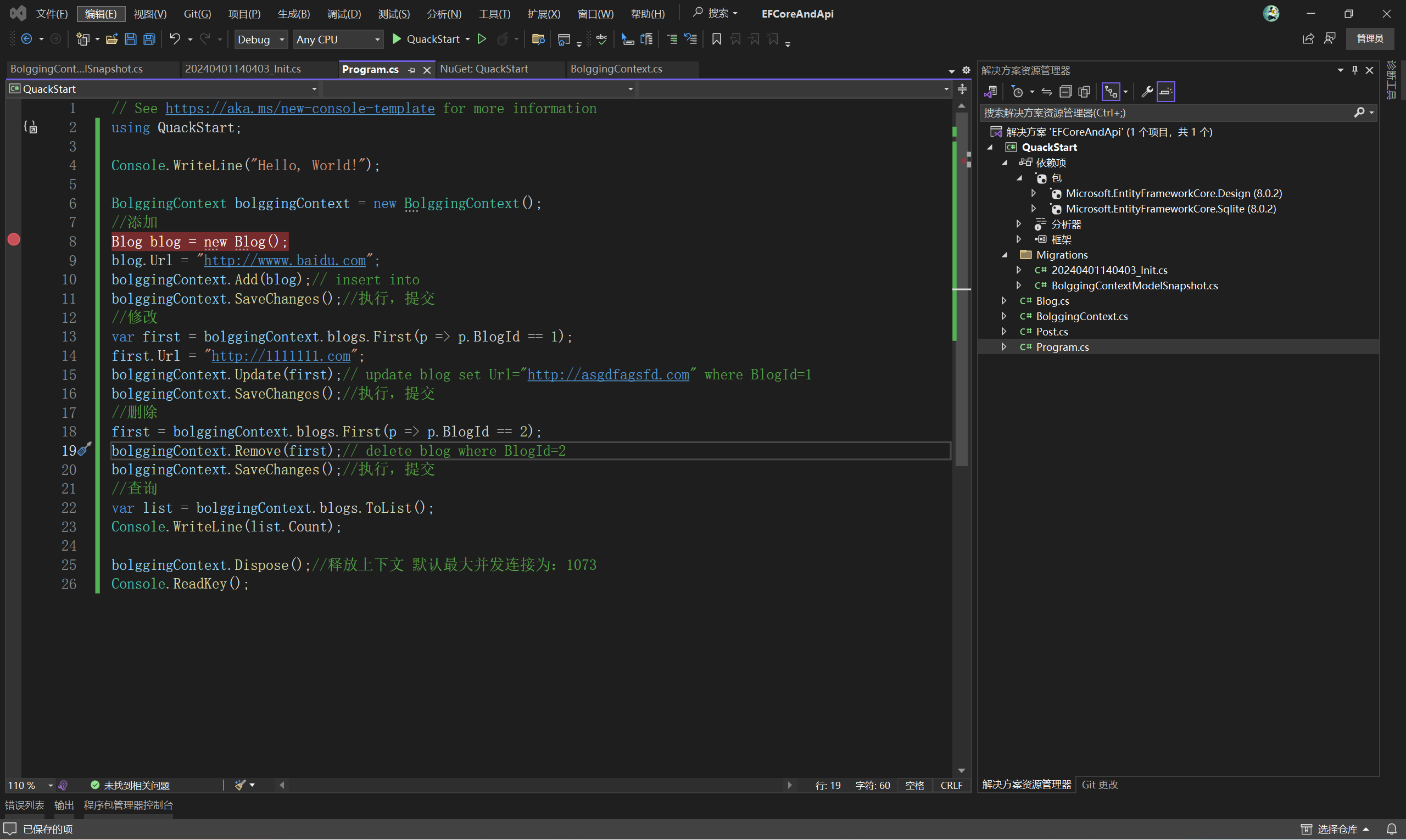The height and width of the screenshot is (840, 1406).
Task: Toggle the file nesting view button
Action: [1111, 92]
